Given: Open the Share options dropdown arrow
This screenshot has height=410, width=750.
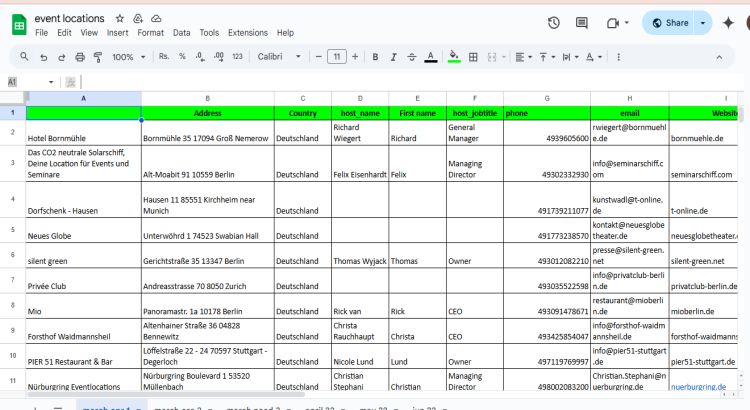Looking at the screenshot, I should (703, 23).
